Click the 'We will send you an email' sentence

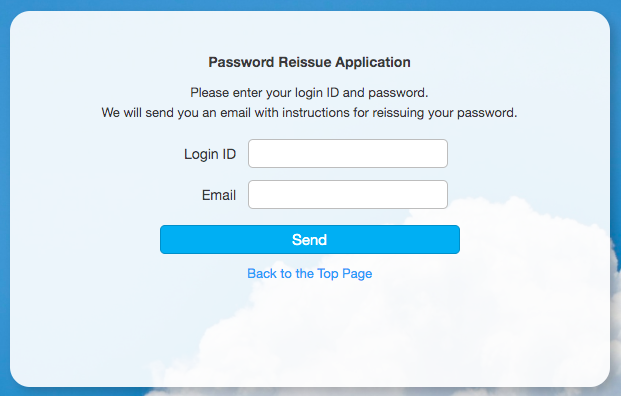[x=309, y=113]
